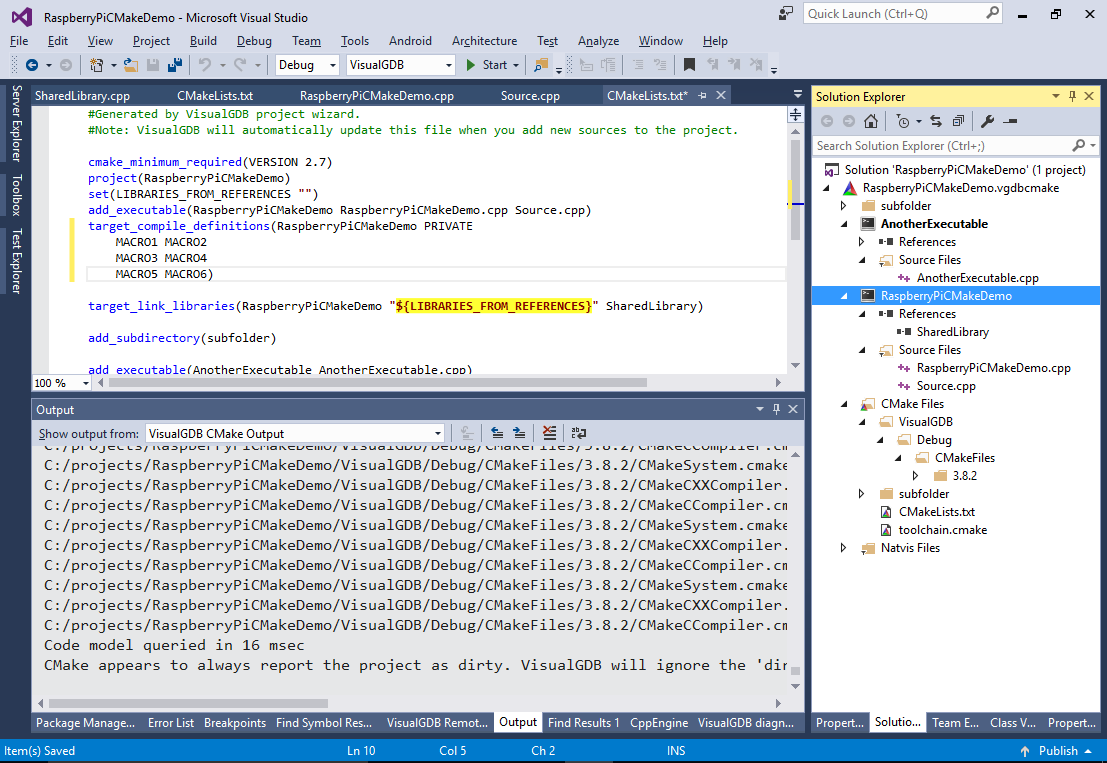Click the Home icon in Solution Explorer
This screenshot has height=763, width=1107.
pyautogui.click(x=871, y=121)
